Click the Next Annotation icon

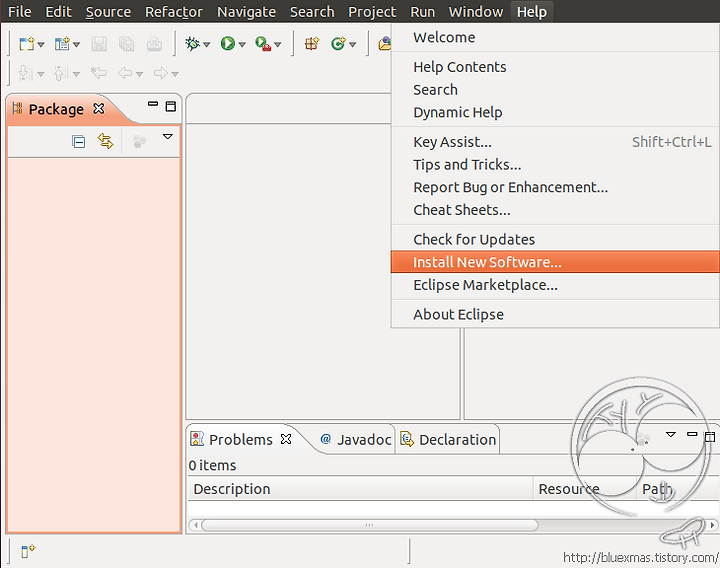pos(25,73)
